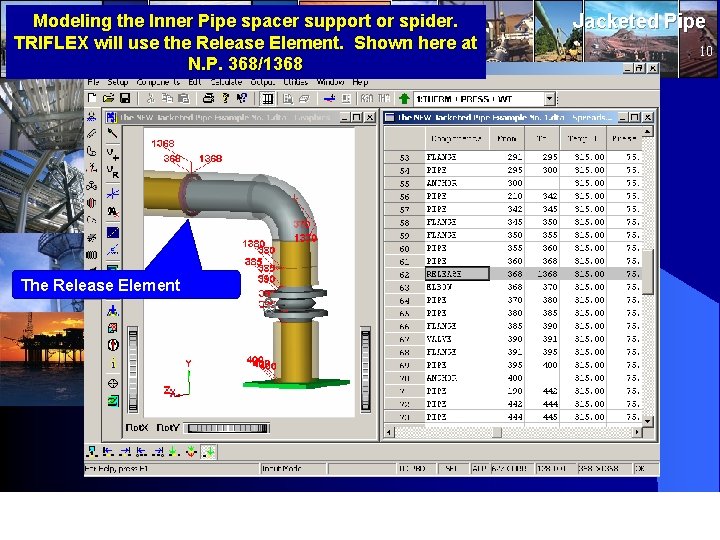The image size is (720, 540).
Task: Click the spreadsheet columns toolbar icon
Action: pos(267,99)
